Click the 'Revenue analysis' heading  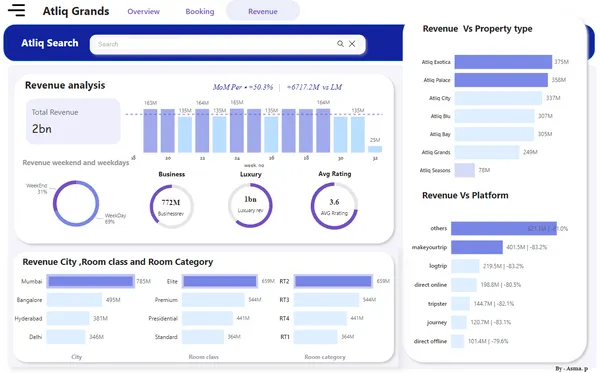(x=65, y=85)
